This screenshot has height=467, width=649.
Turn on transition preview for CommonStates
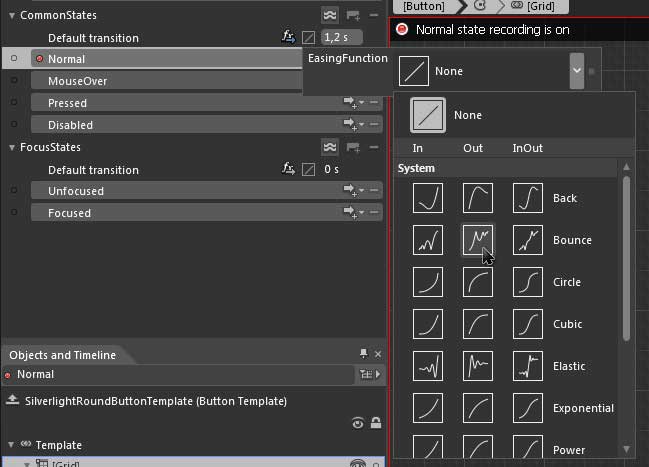click(x=330, y=15)
